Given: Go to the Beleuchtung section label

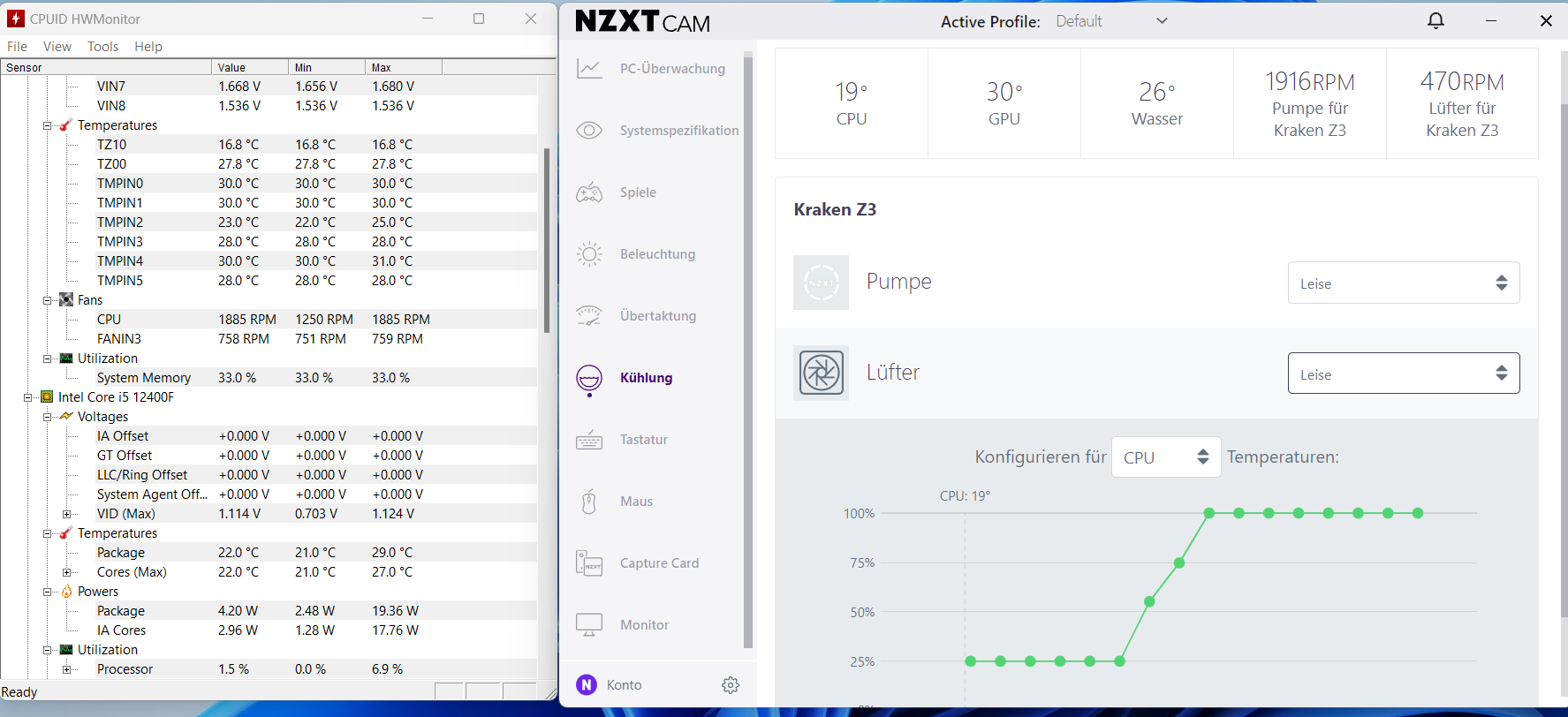Looking at the screenshot, I should click(657, 254).
